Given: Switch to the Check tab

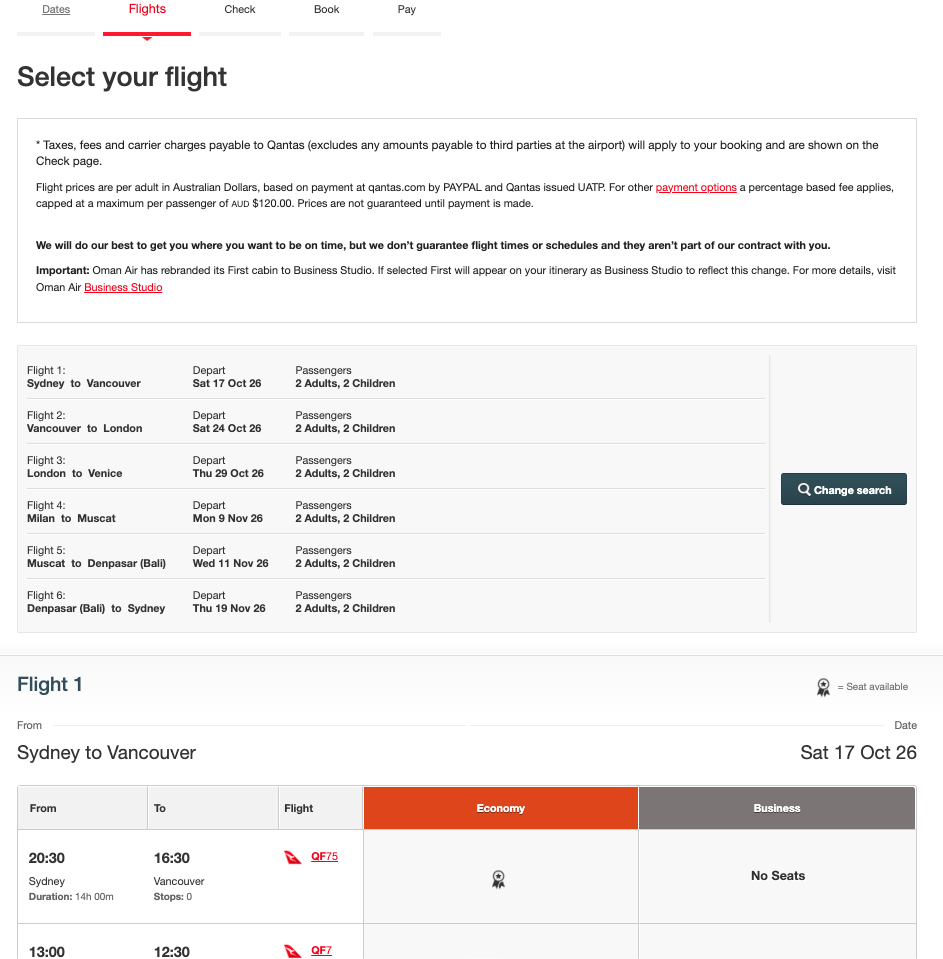Looking at the screenshot, I should coord(239,9).
